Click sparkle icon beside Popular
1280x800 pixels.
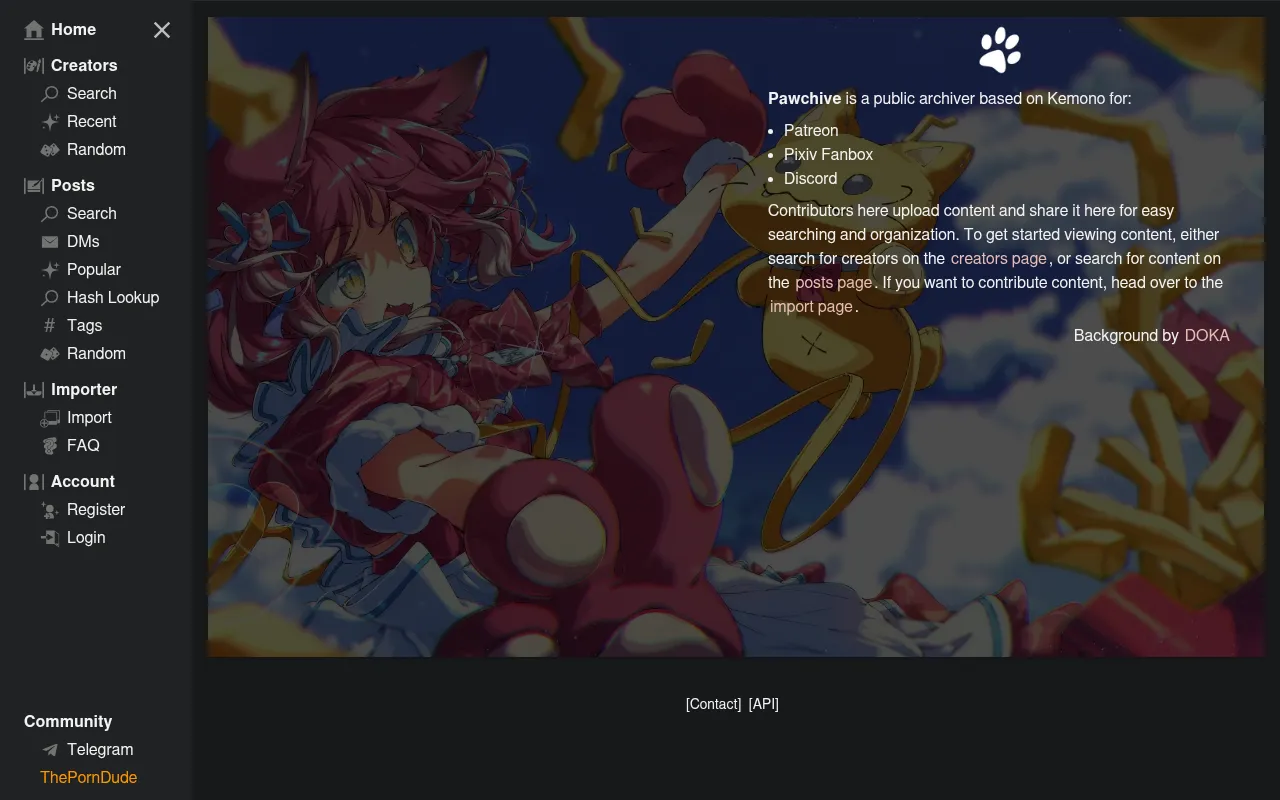pos(50,270)
